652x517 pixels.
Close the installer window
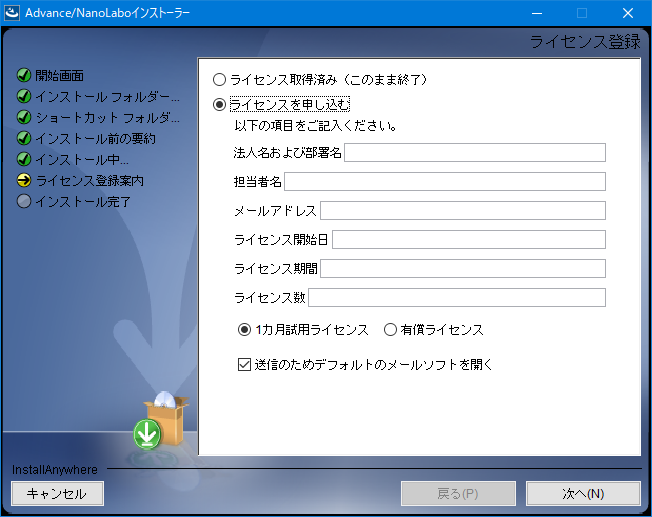tap(628, 13)
